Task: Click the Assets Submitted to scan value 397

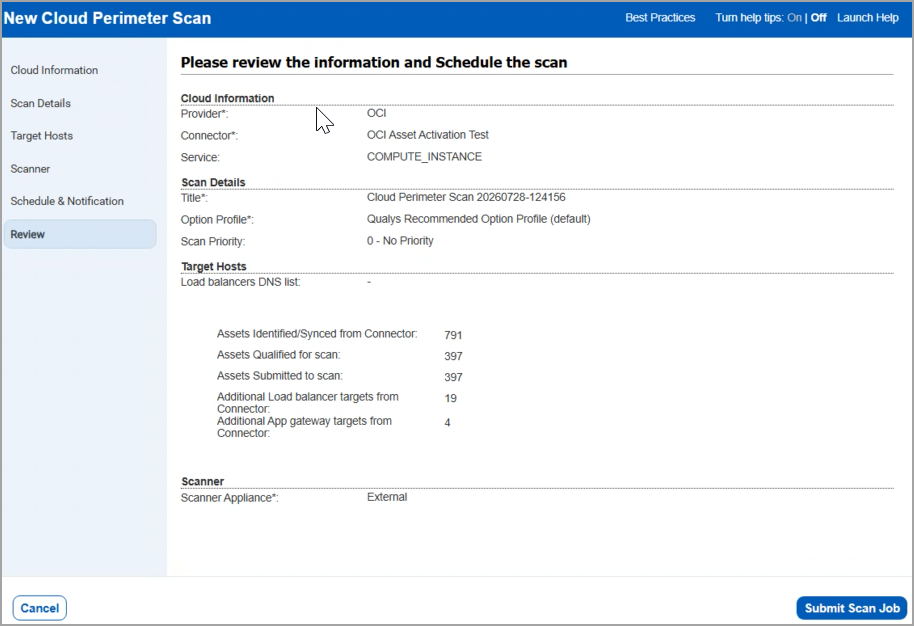Action: [x=453, y=377]
